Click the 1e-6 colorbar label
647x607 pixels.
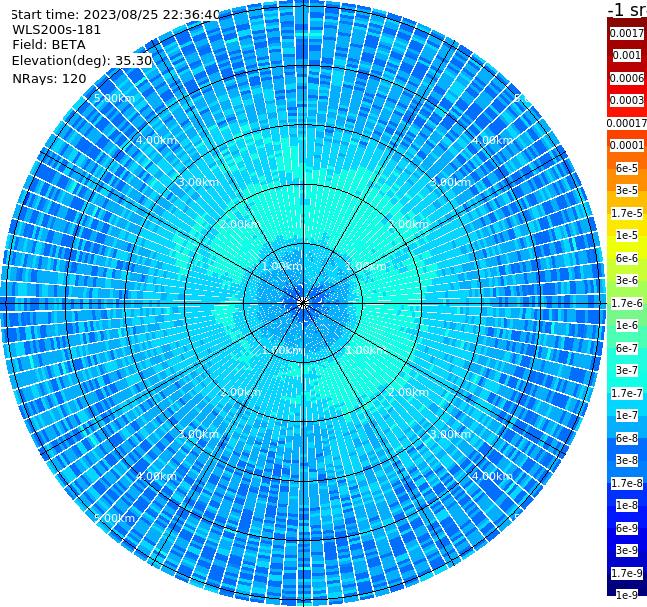pyautogui.click(x=627, y=325)
